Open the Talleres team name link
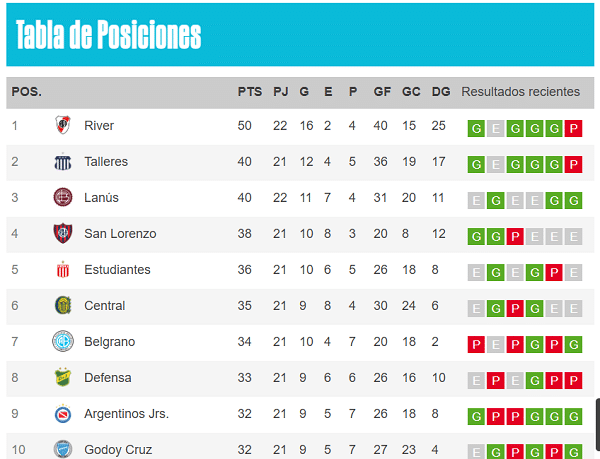The image size is (600, 459). [106, 161]
